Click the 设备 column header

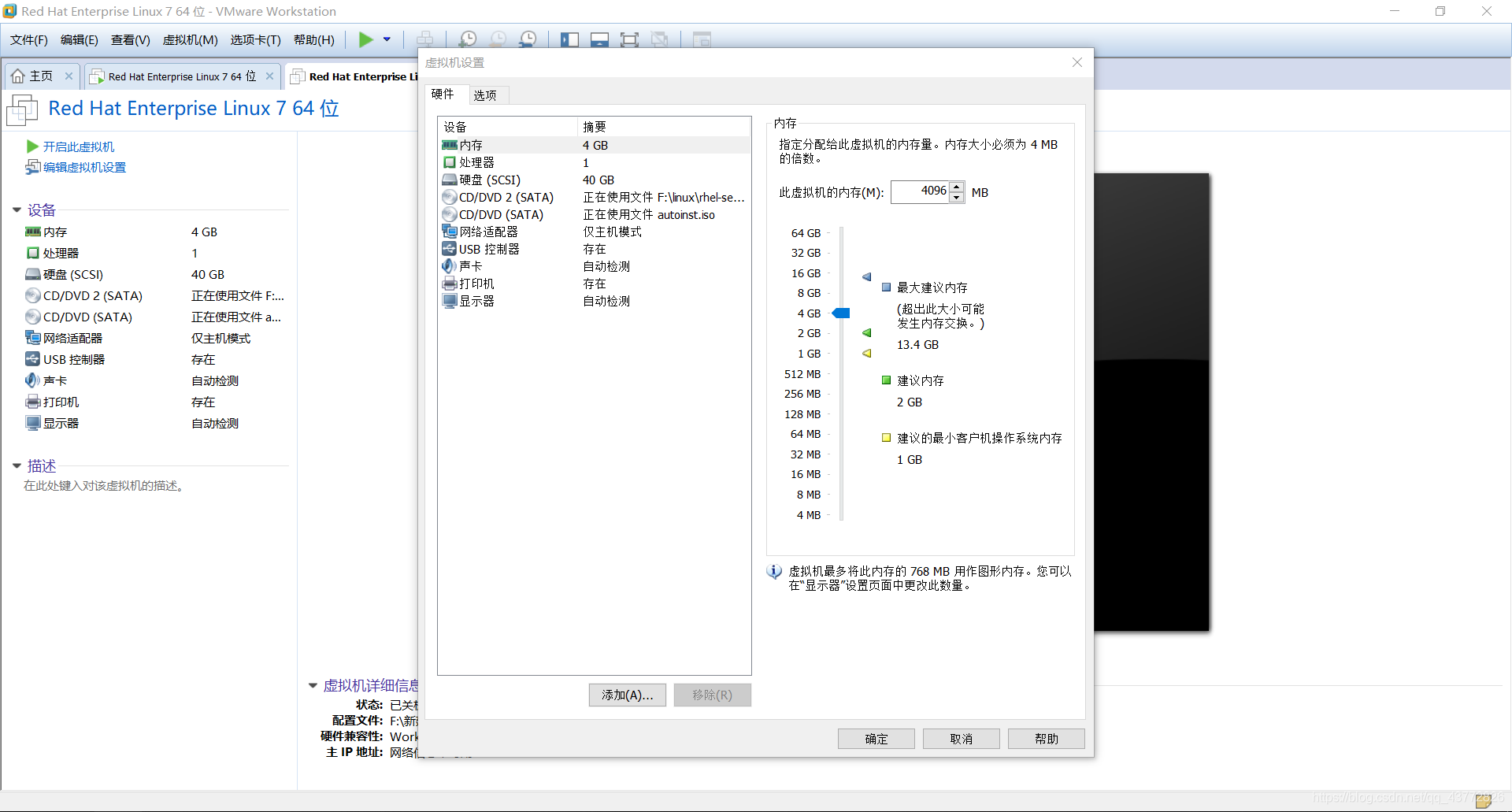(508, 127)
